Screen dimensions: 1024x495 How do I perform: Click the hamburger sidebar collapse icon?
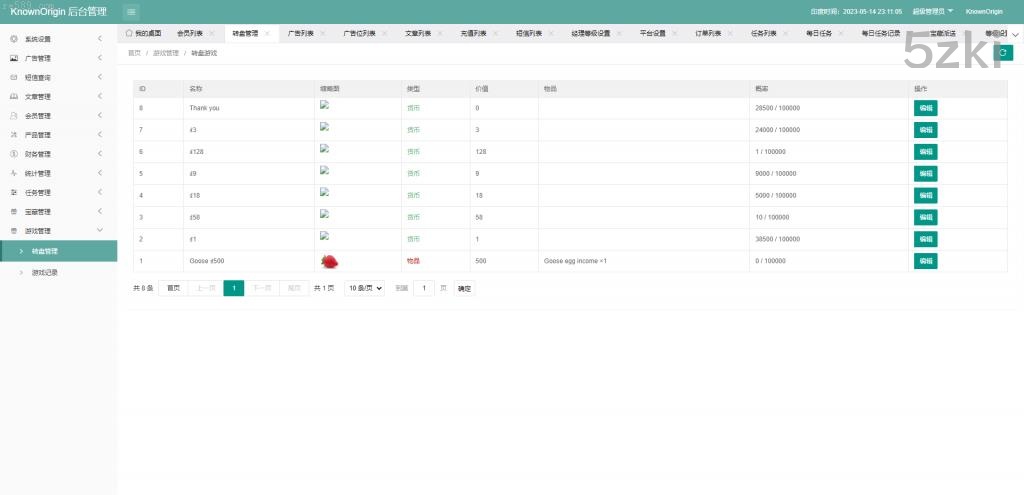132,11
